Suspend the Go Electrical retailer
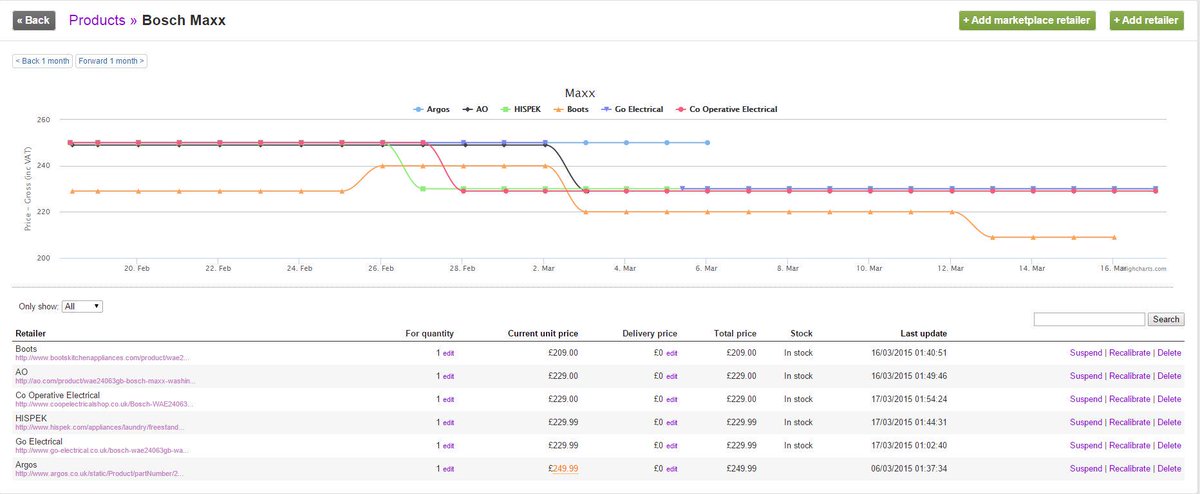 [1086, 445]
